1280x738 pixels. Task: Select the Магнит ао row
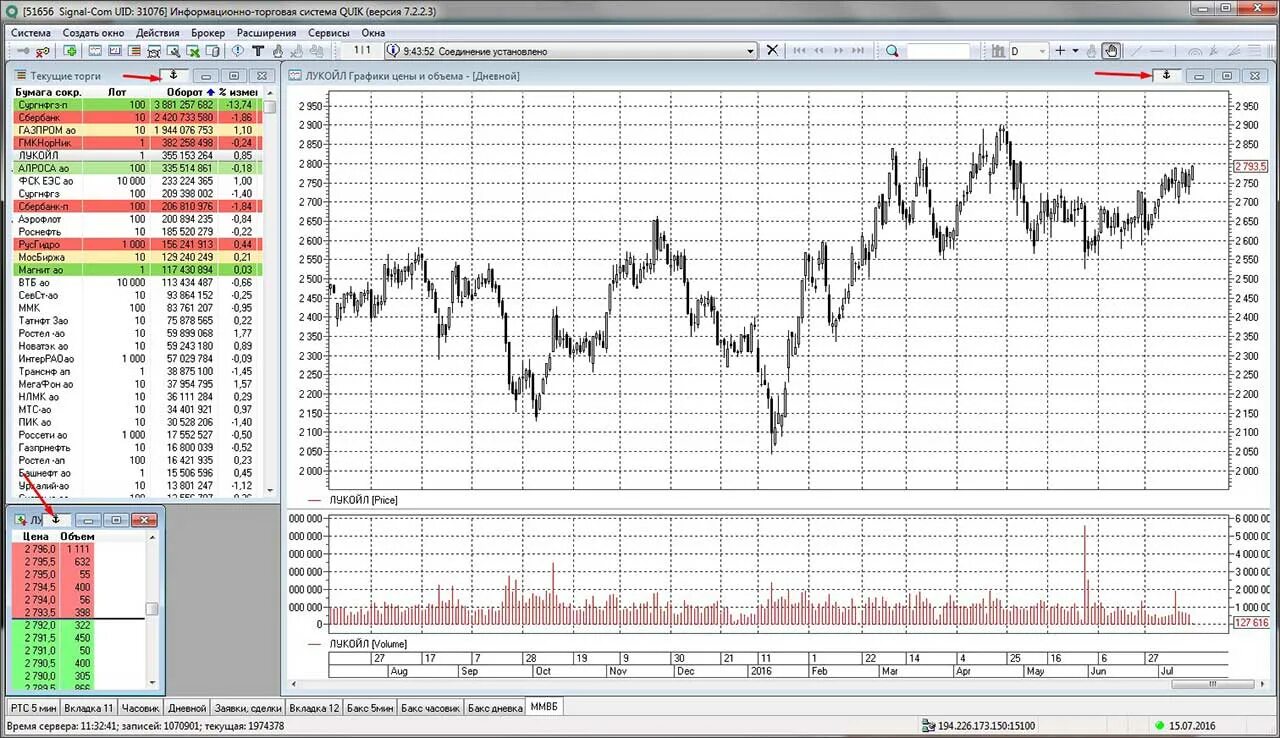pos(137,270)
